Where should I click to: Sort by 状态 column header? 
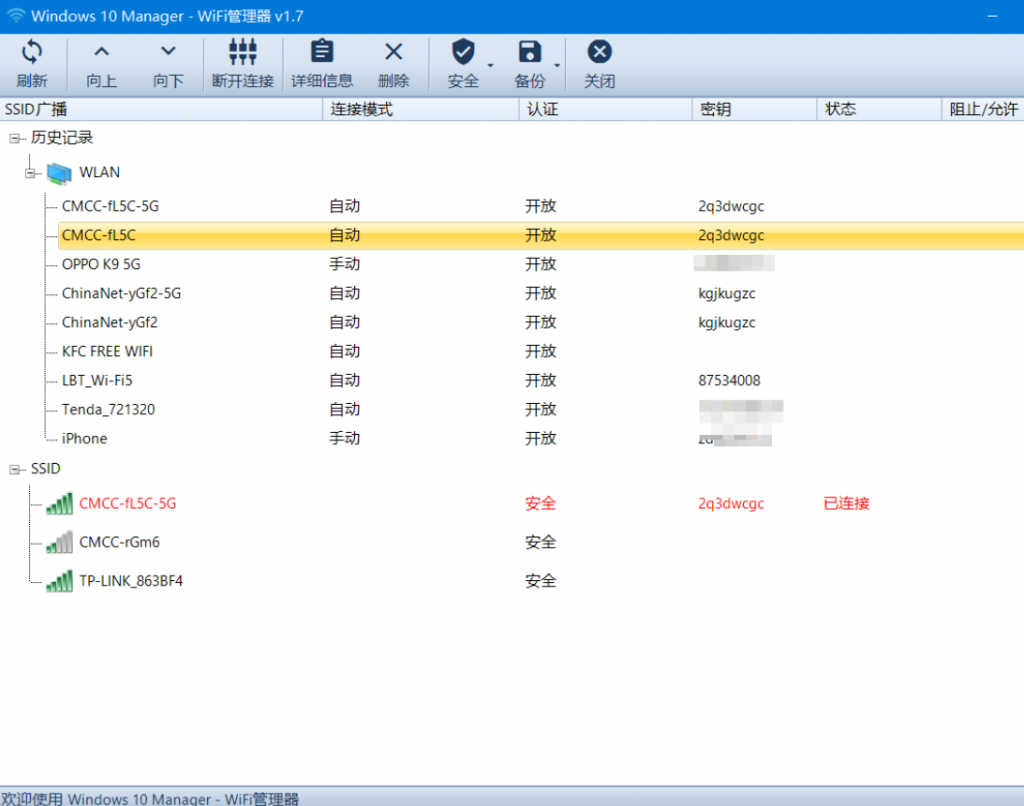[879, 109]
